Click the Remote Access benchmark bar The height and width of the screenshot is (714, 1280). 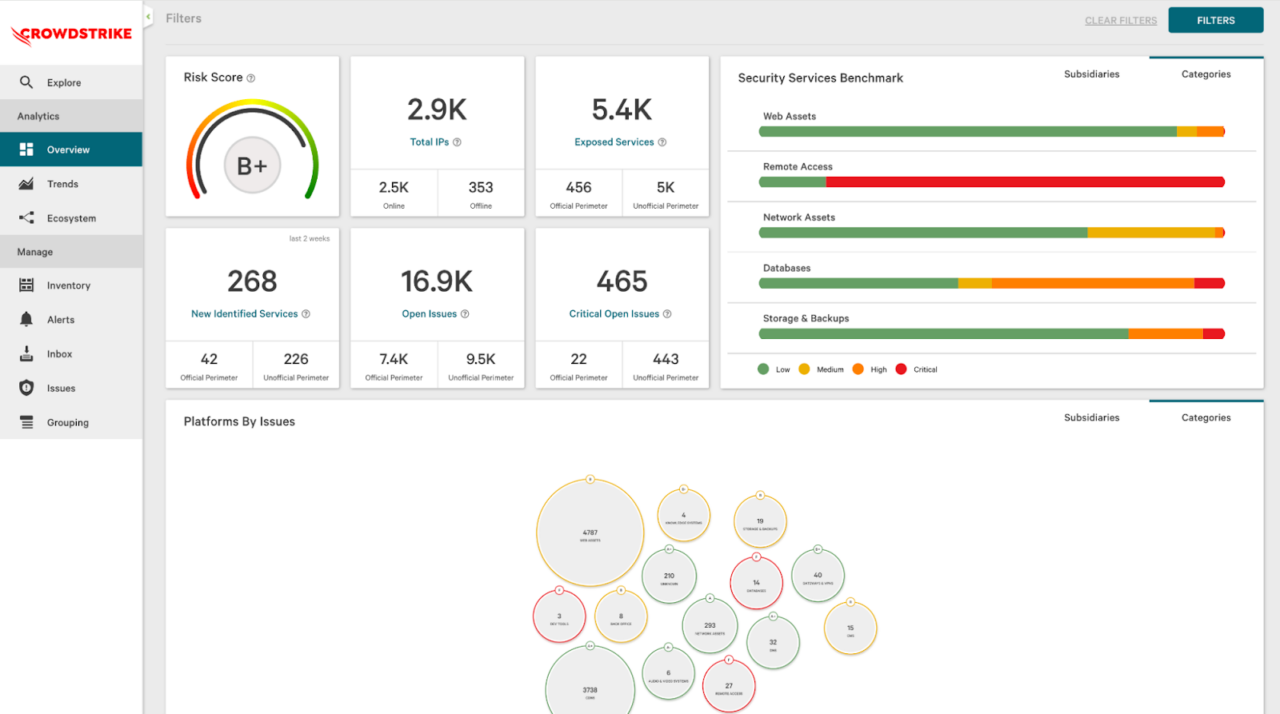991,182
